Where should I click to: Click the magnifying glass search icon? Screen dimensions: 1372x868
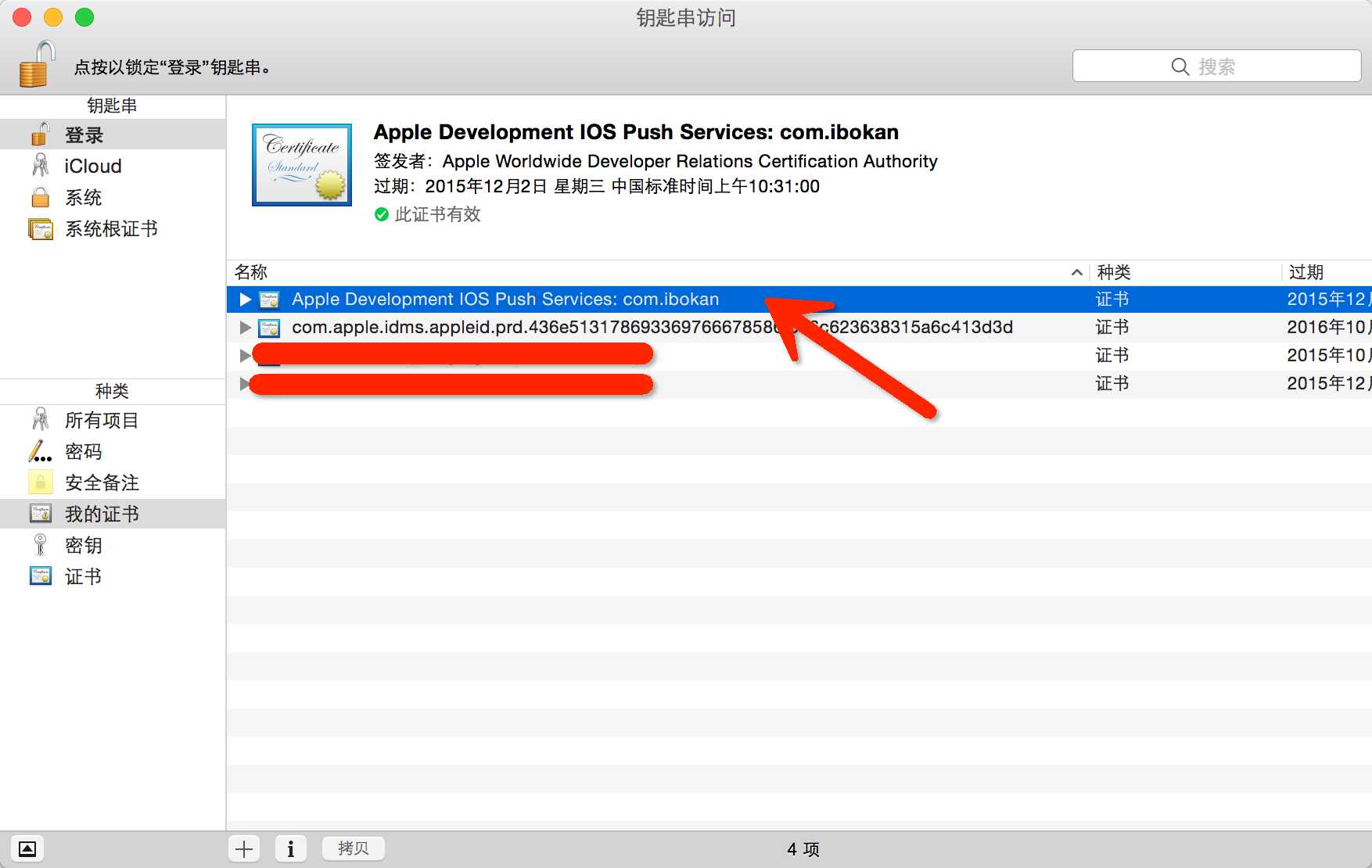(x=1180, y=66)
